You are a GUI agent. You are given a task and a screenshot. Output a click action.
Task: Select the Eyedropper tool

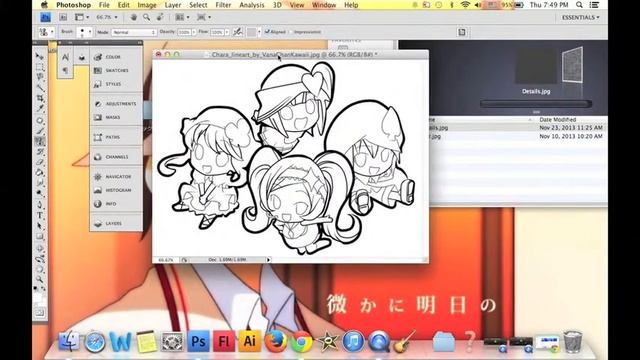(x=40, y=109)
